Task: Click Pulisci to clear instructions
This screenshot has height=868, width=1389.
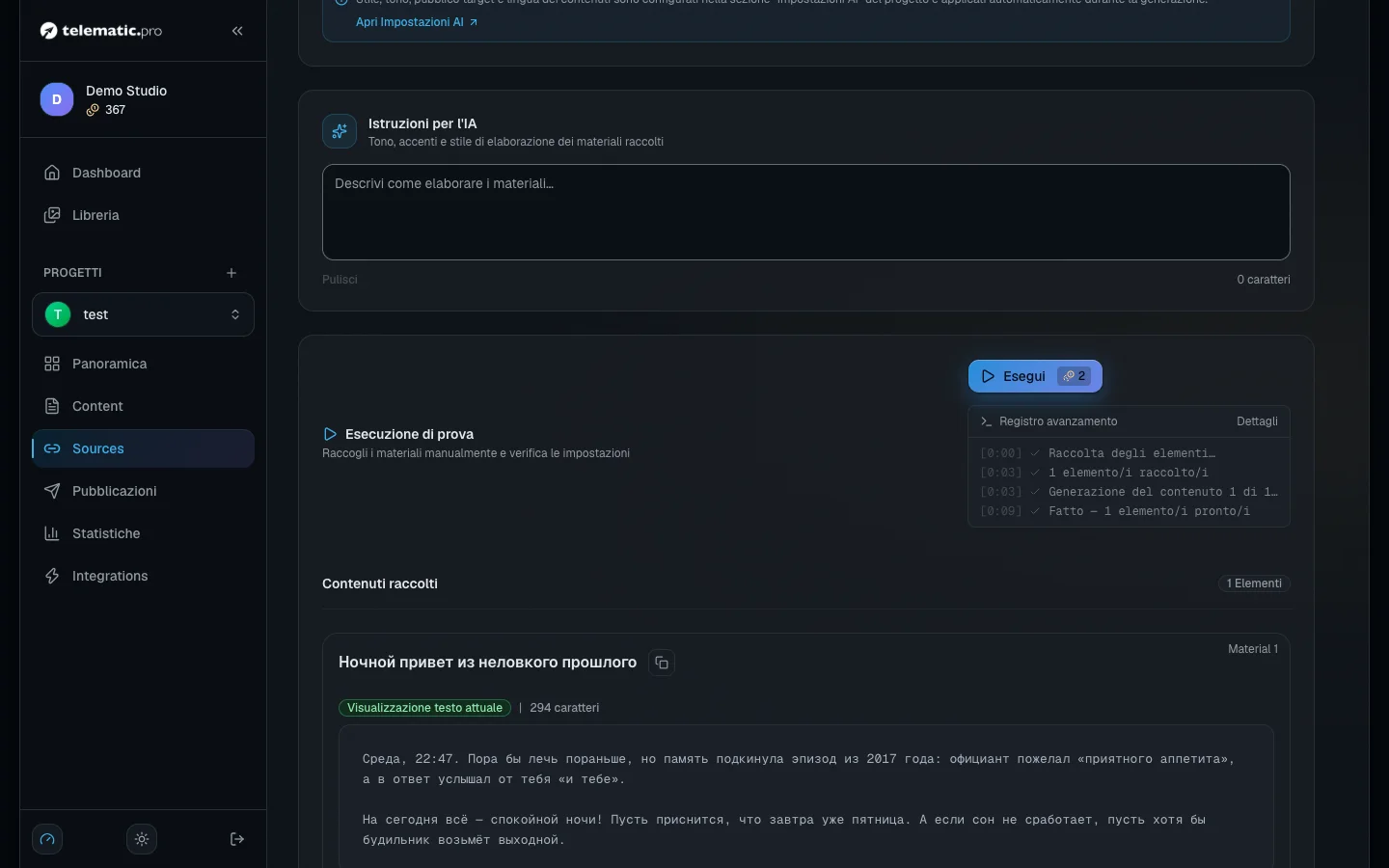Action: tap(340, 280)
